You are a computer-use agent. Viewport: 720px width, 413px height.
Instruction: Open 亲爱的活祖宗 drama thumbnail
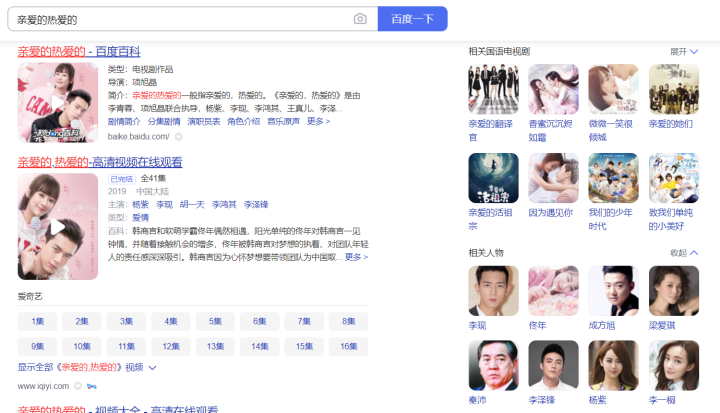494,178
